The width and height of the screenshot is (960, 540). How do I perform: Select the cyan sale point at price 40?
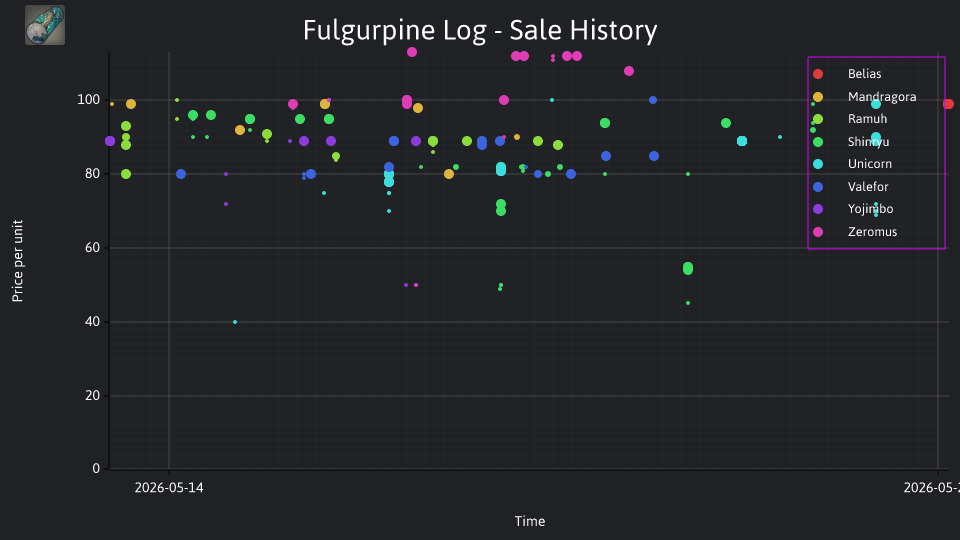pos(235,322)
